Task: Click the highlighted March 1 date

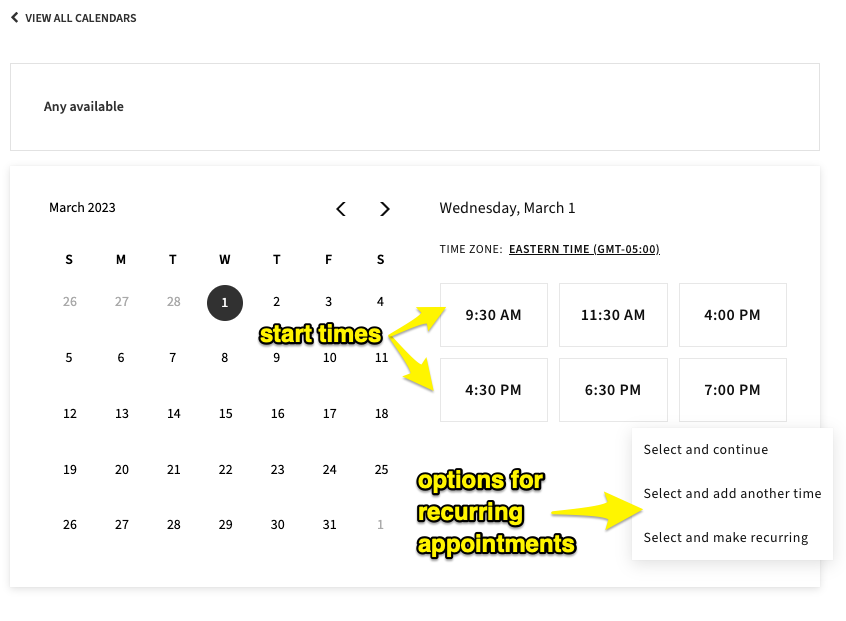Action: click(x=224, y=302)
